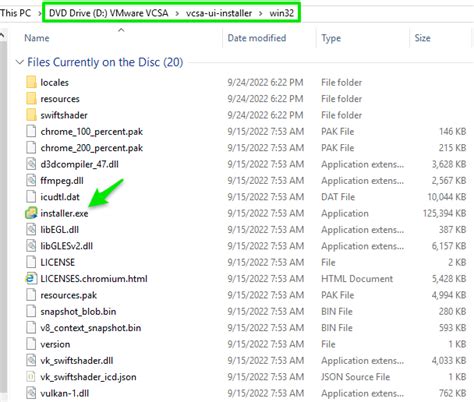Click the Application type cell for installer.exe
The height and width of the screenshot is (402, 474).
(x=345, y=213)
